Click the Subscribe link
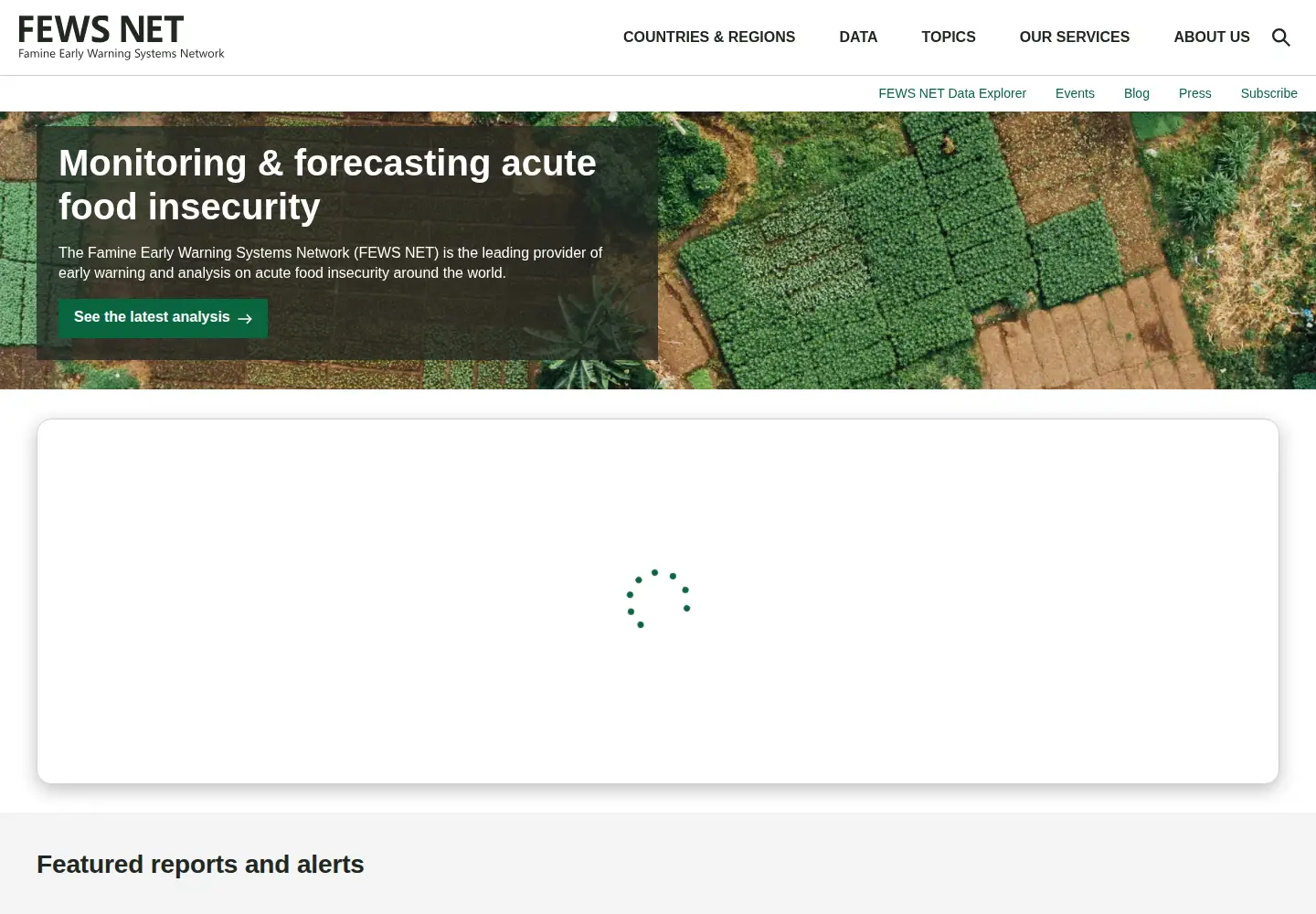Viewport: 1316px width, 914px height. [x=1268, y=93]
